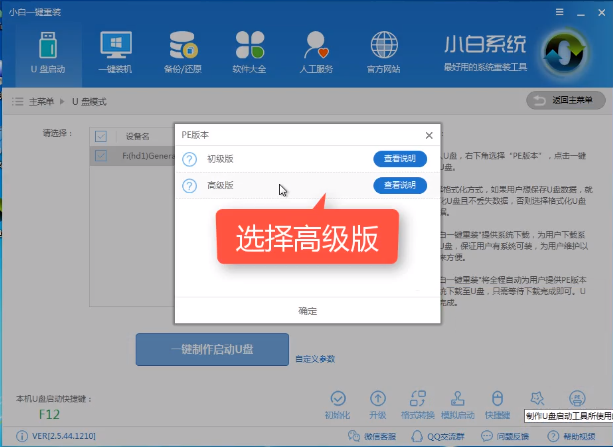The height and width of the screenshot is (447, 613).
Task: Click 确定 in the PE版本 dialog
Action: click(308, 311)
